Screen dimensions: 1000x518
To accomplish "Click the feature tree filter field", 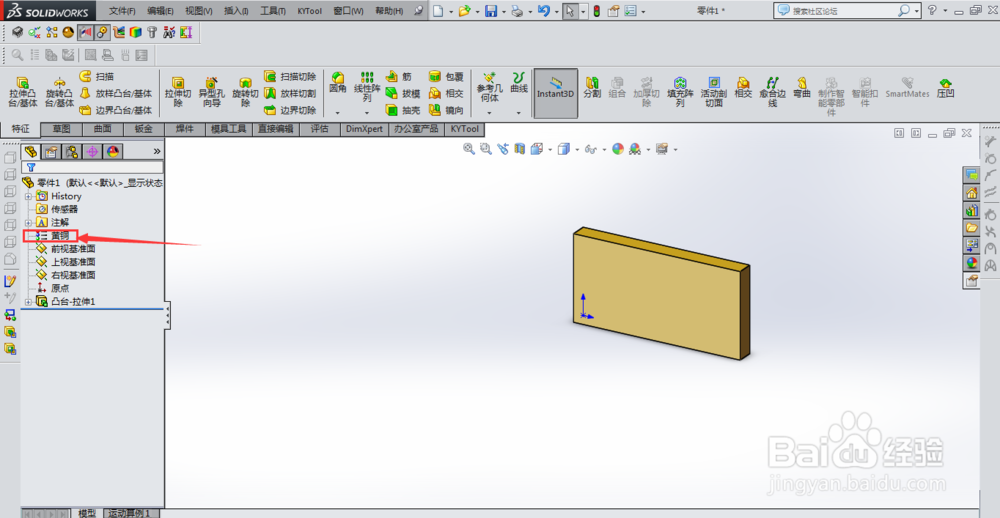I will [x=92, y=167].
